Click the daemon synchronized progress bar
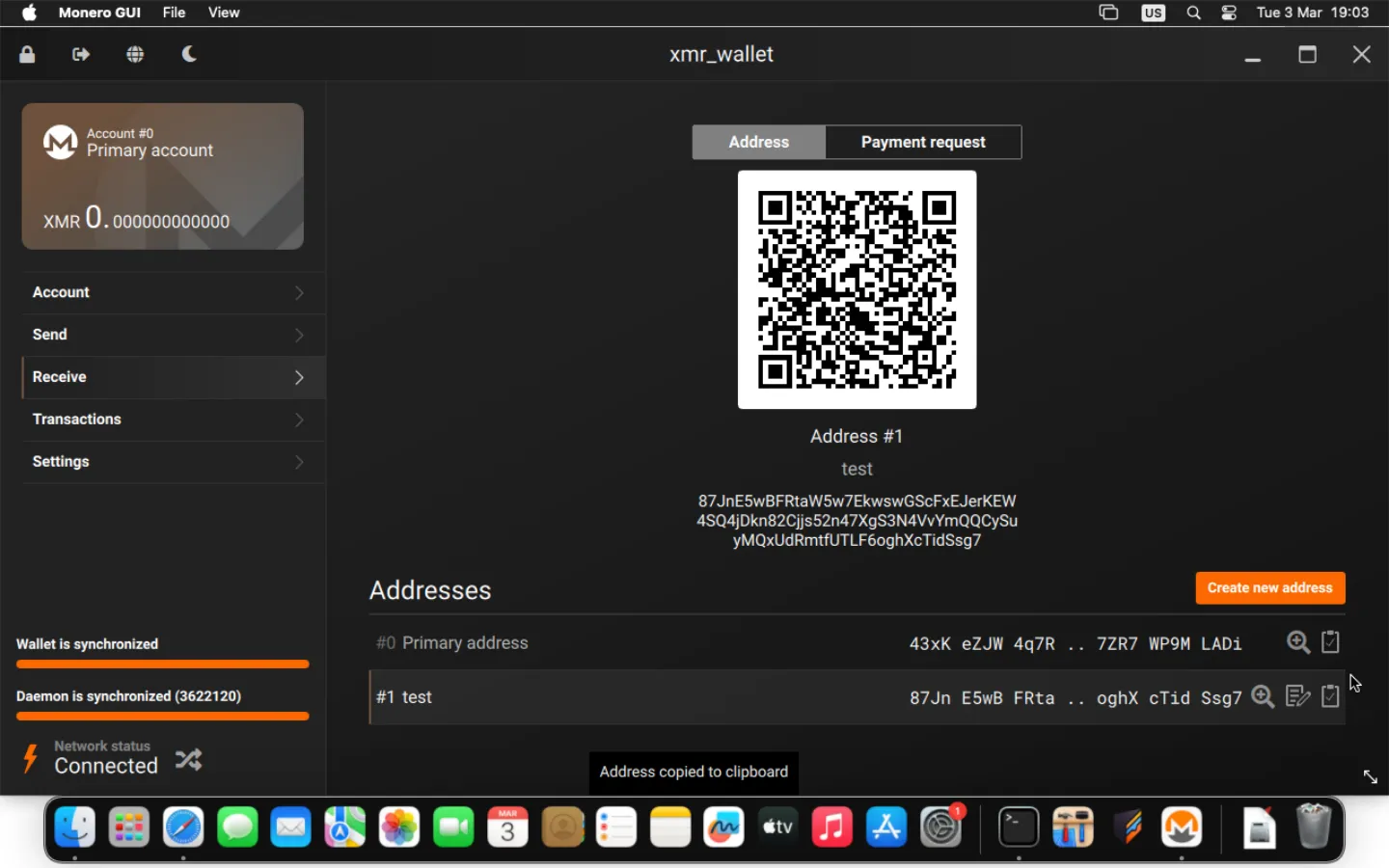The height and width of the screenshot is (868, 1389). [163, 717]
